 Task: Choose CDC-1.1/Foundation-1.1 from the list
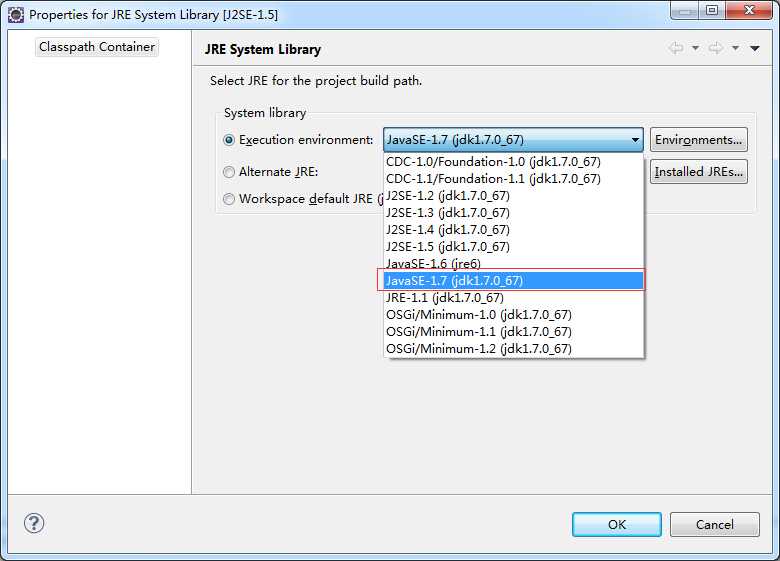tap(514, 179)
